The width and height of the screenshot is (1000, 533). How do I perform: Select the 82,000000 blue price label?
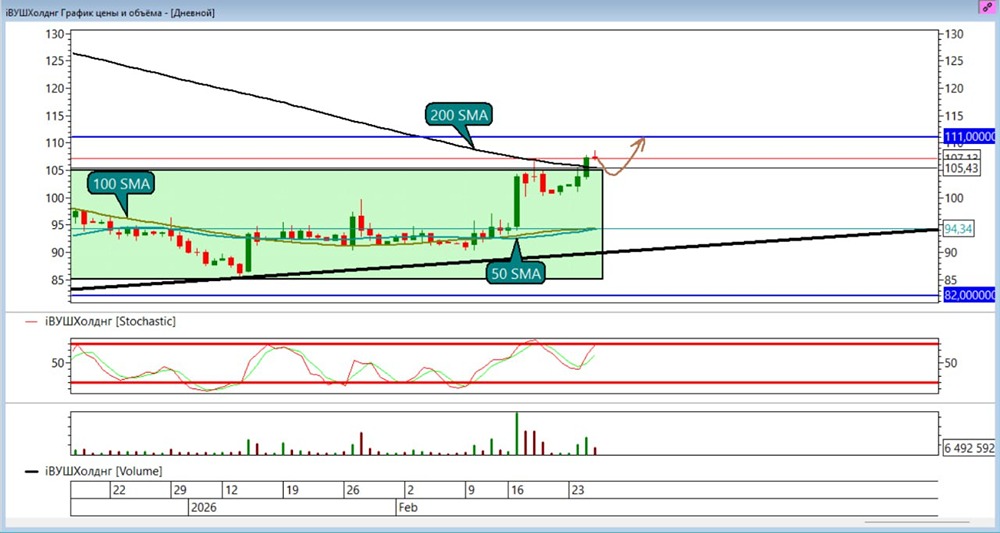click(x=969, y=295)
